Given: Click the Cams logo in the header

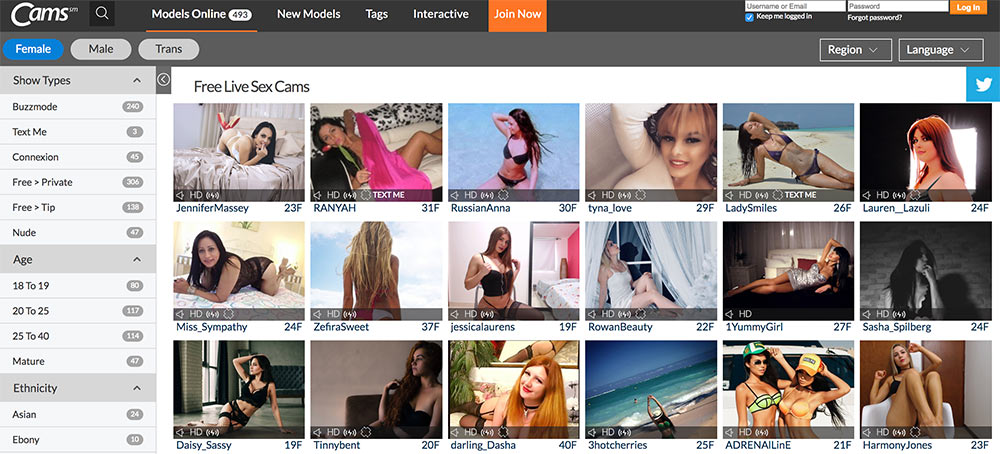Looking at the screenshot, I should coord(41,14).
